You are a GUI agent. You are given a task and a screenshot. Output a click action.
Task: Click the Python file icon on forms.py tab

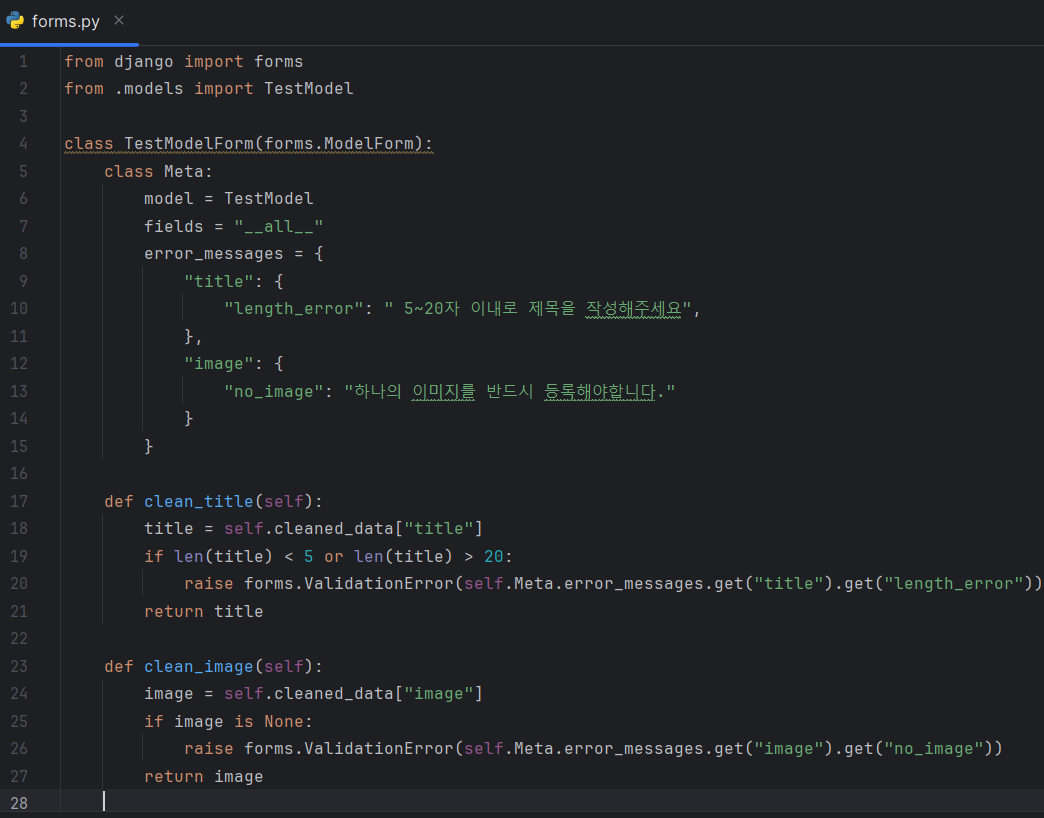pyautogui.click(x=15, y=21)
